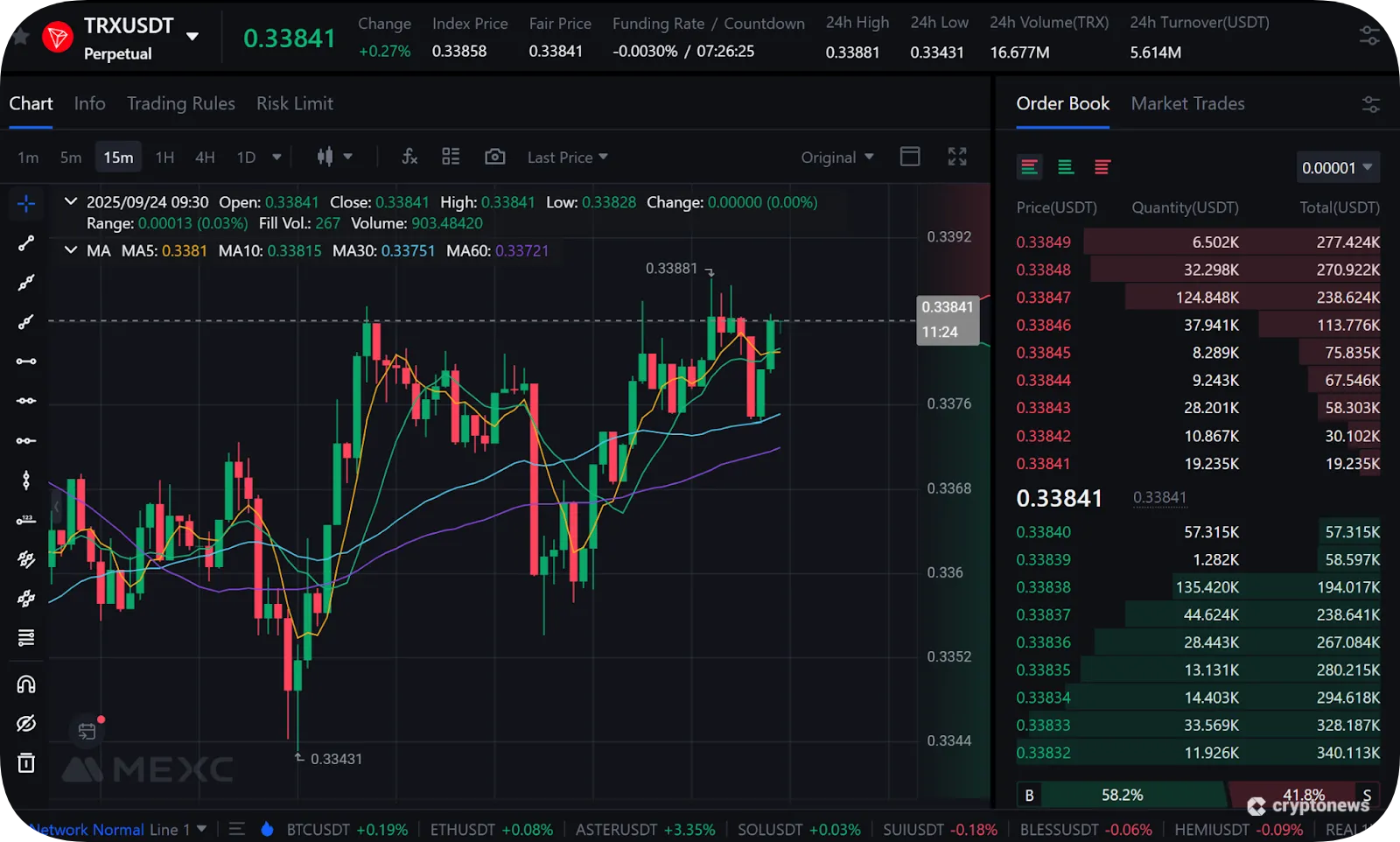Screen dimensions: 1400x842
Task: Click Funding Rate / Countdown label
Action: [709, 24]
